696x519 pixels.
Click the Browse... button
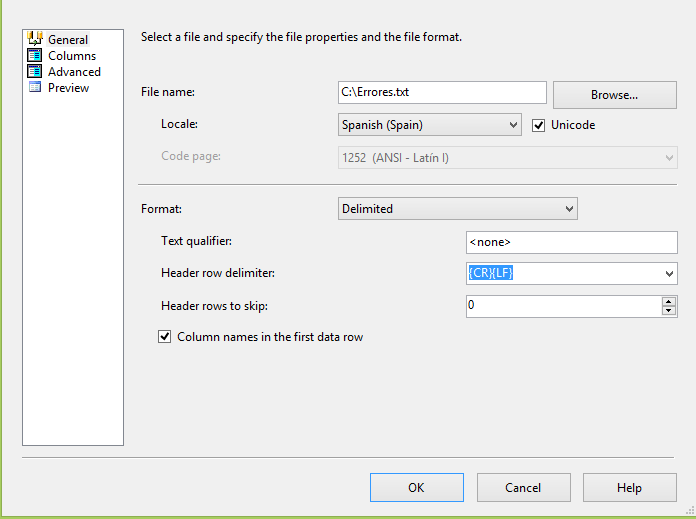coord(614,95)
